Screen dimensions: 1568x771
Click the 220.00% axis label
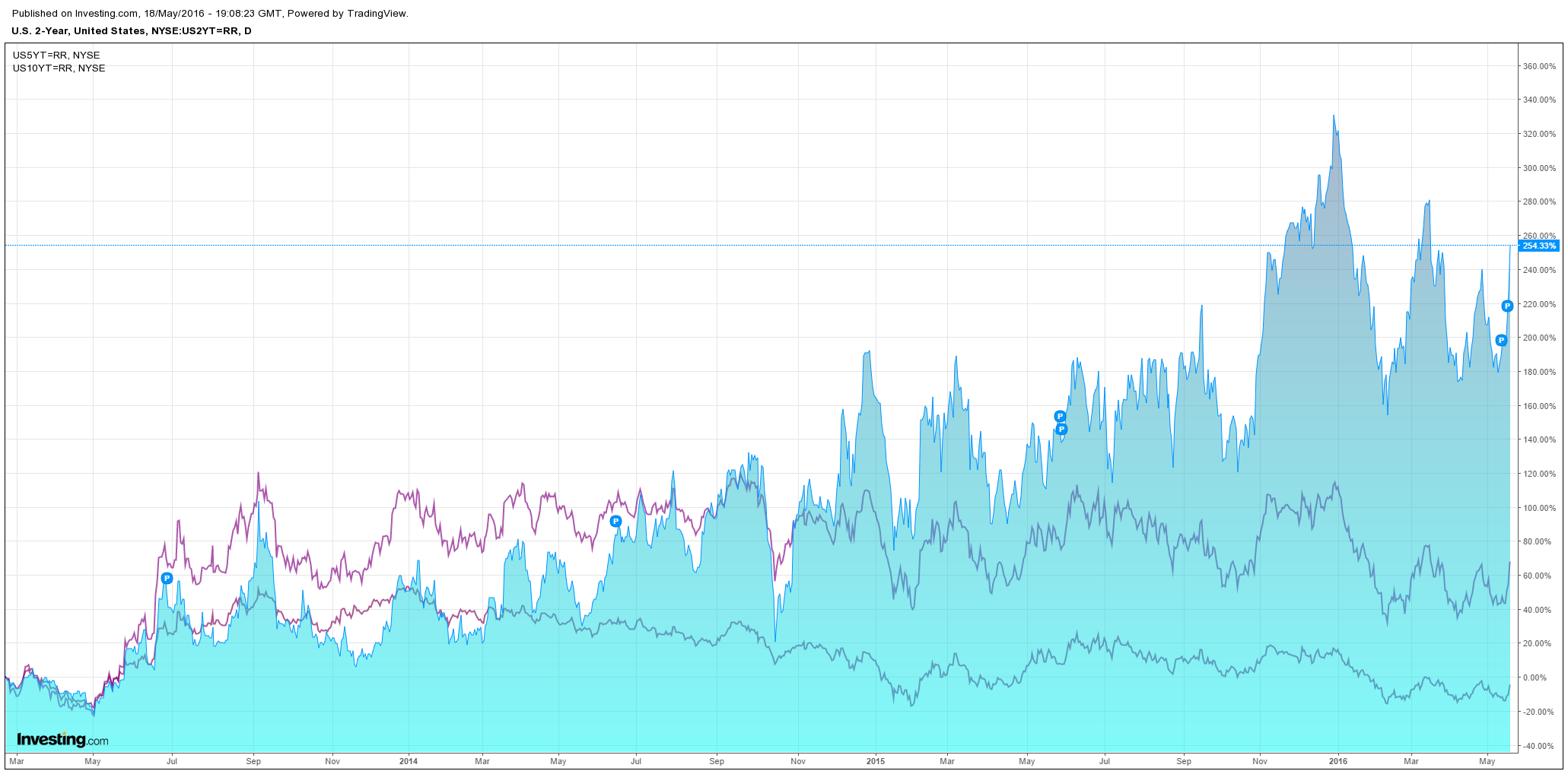[1539, 304]
